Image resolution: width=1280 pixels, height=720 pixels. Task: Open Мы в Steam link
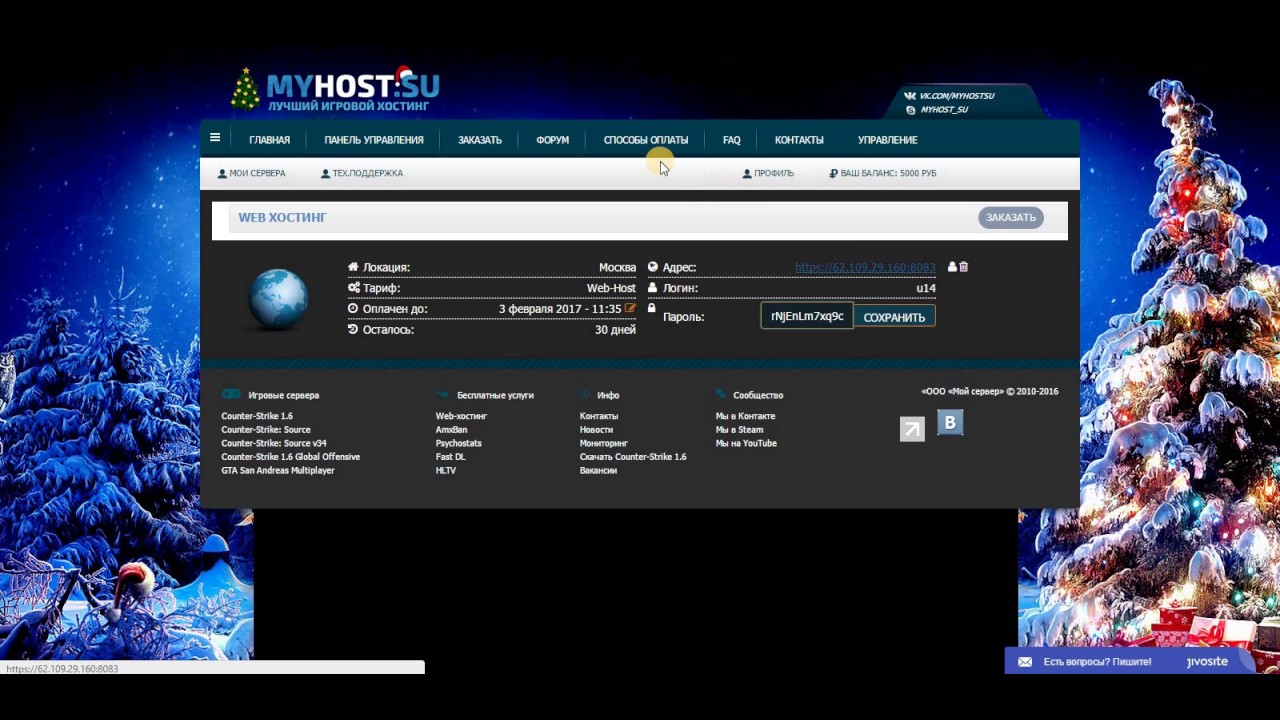tap(739, 430)
